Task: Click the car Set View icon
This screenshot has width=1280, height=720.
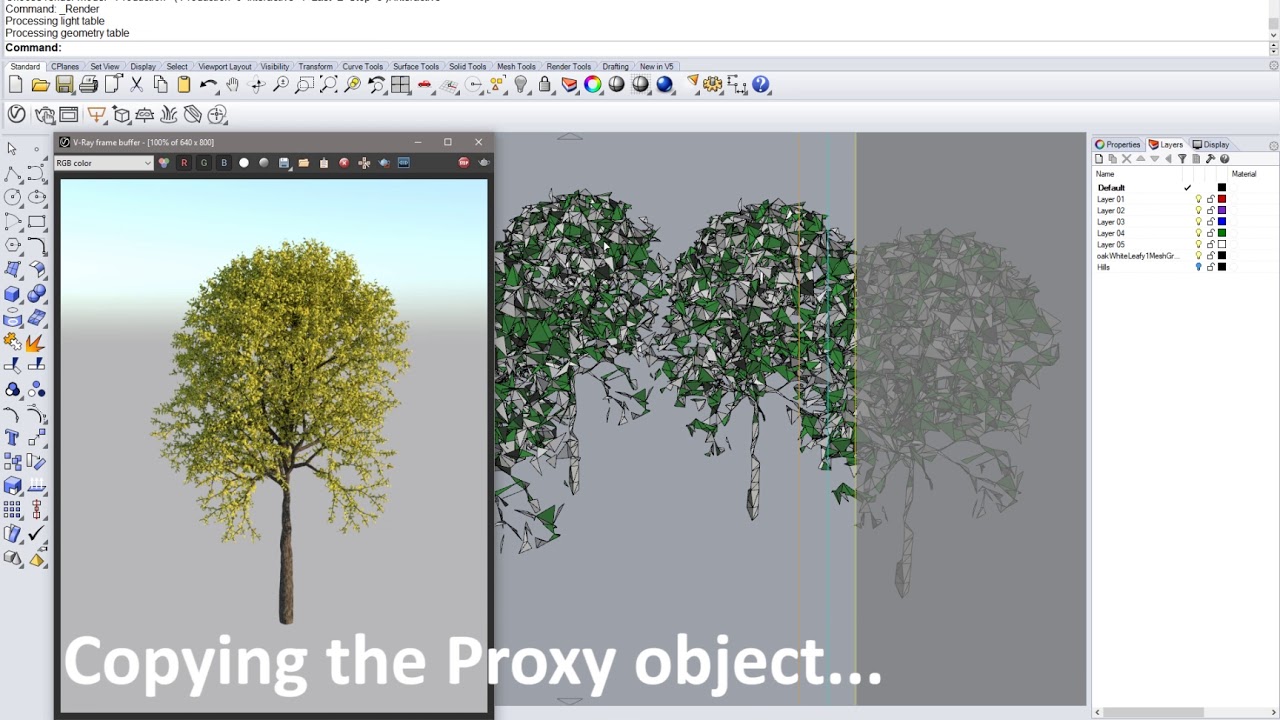Action: coord(425,85)
